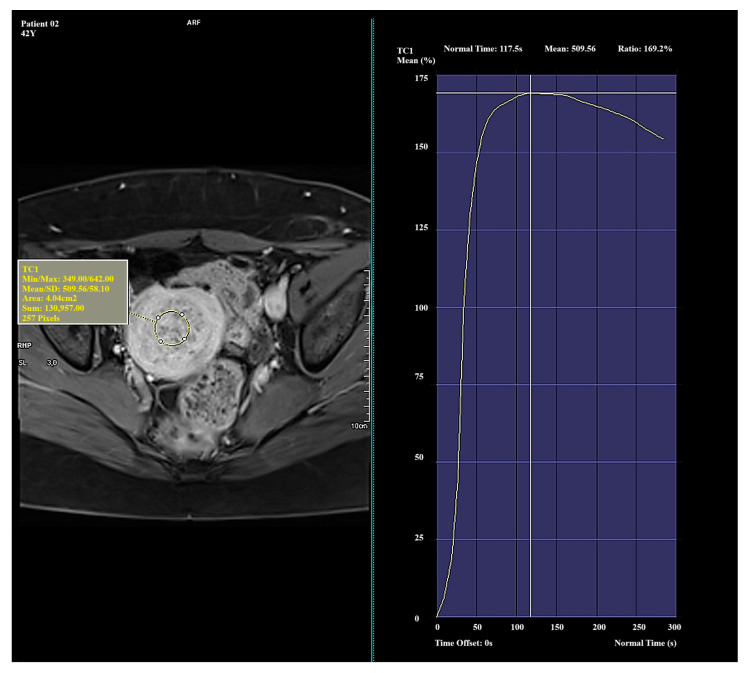Screen dimensions: 747x673
Task: Click the Patient 02 label
Action: (40, 24)
